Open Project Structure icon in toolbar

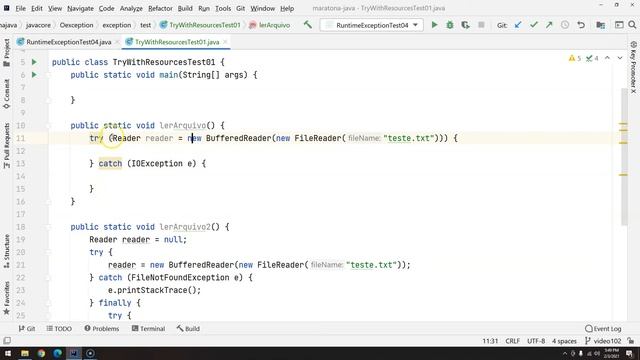pyautogui.click(x=600, y=25)
